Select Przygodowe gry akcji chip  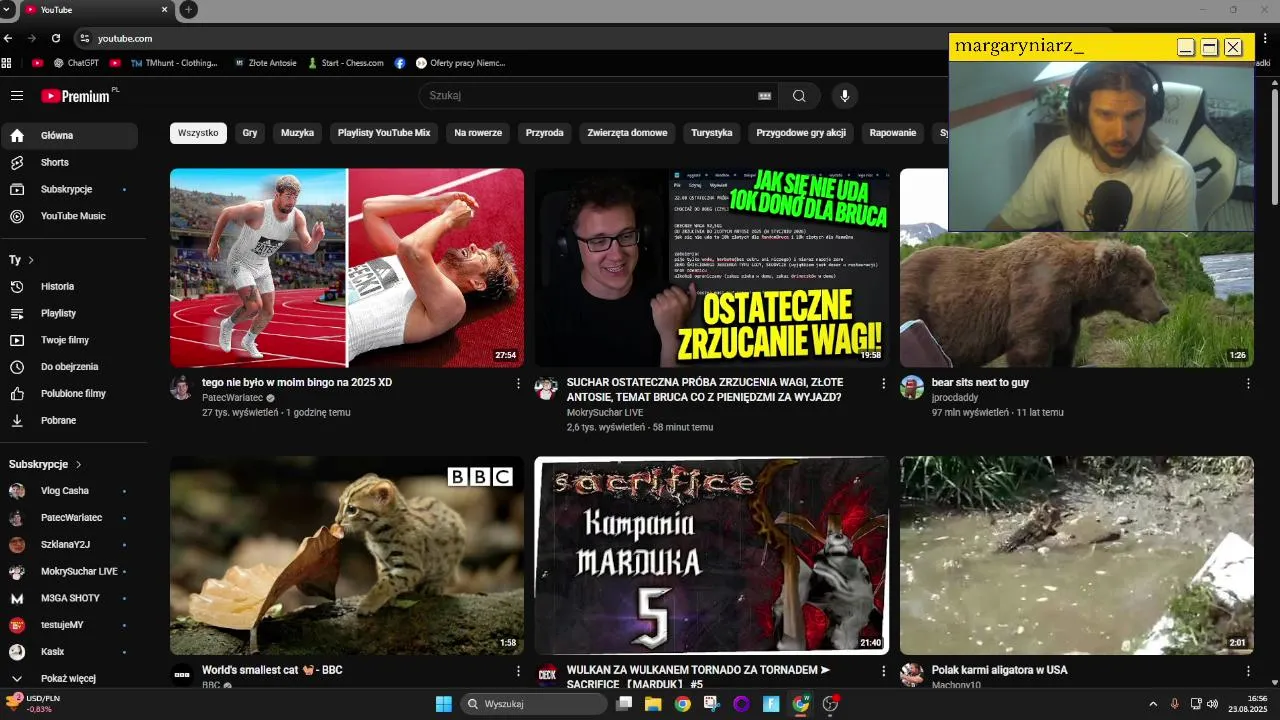pyautogui.click(x=801, y=133)
